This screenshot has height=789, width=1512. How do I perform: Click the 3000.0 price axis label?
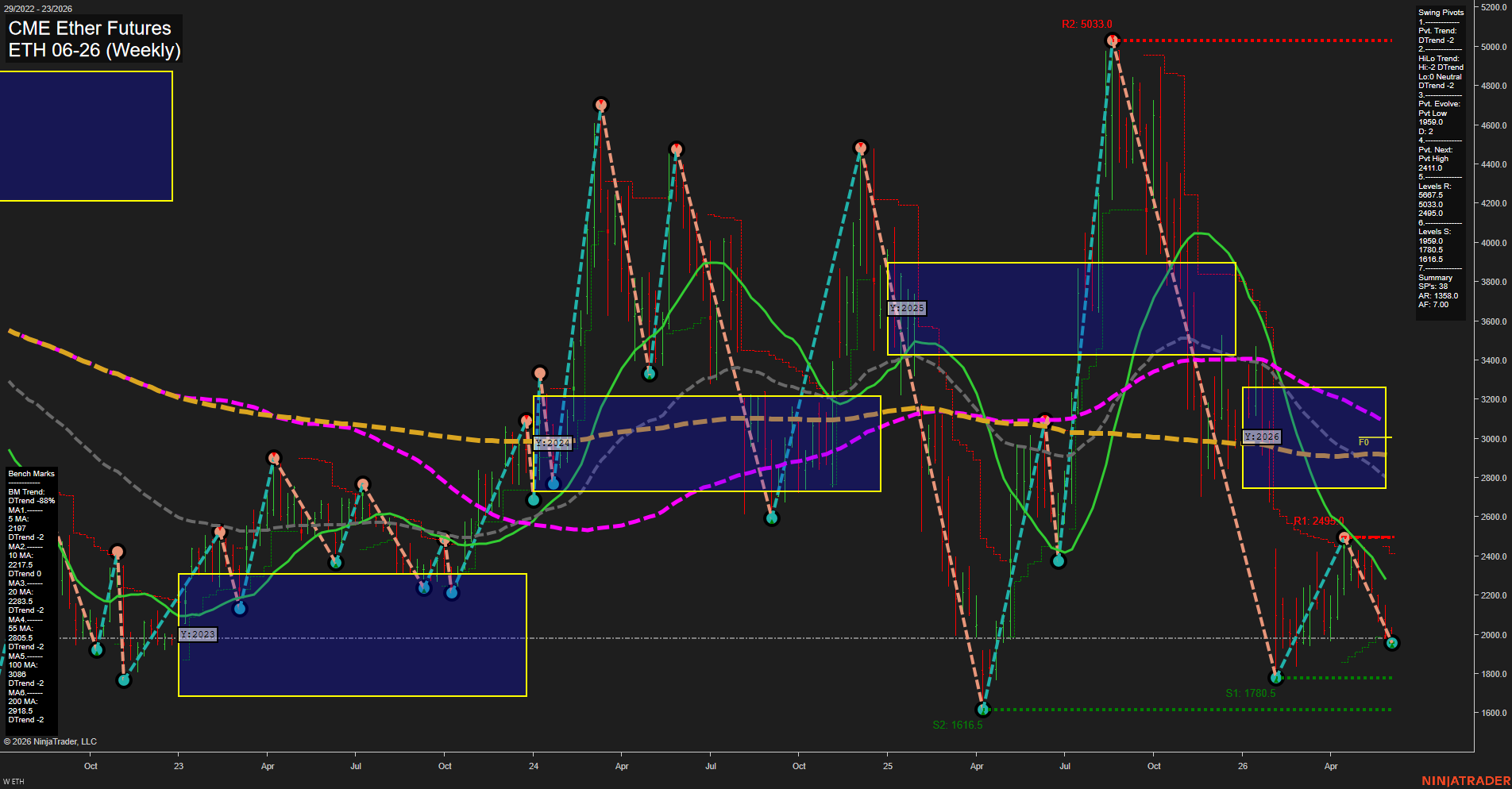[1494, 439]
